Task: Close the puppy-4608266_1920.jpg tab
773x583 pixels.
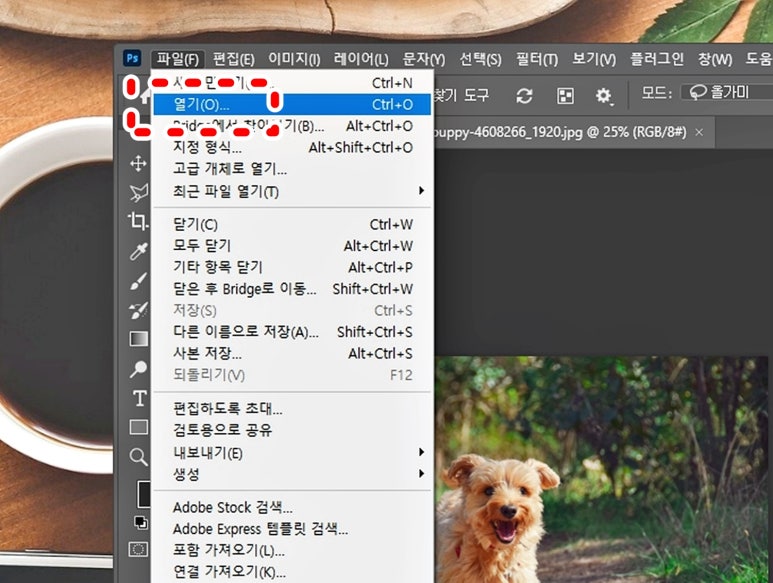Action: (699, 132)
